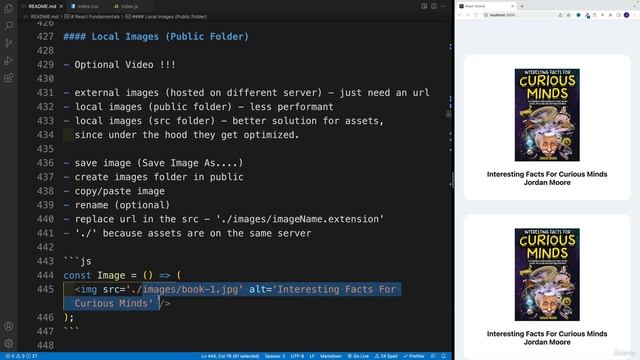
Task: Click second book cover image in browser
Action: tap(547, 274)
